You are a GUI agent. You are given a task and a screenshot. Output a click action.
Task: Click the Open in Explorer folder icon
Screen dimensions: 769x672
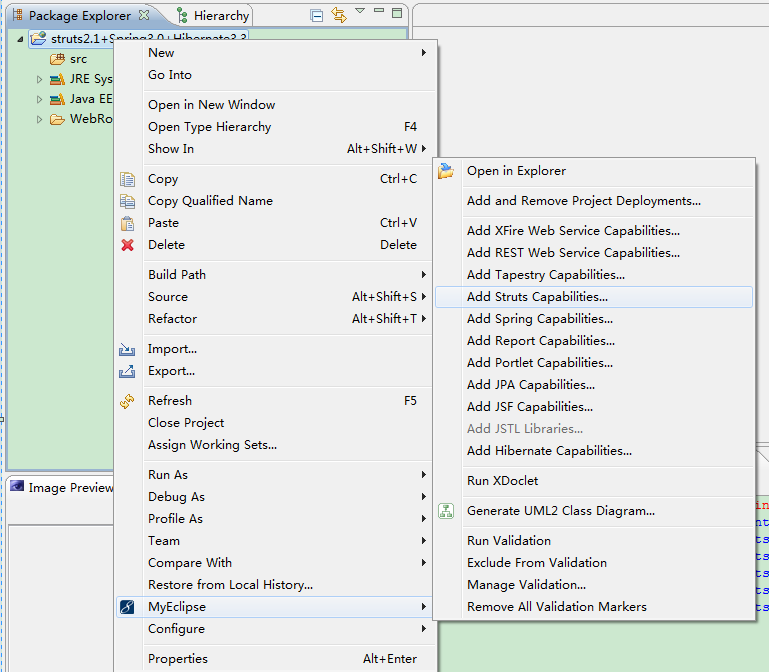[446, 171]
